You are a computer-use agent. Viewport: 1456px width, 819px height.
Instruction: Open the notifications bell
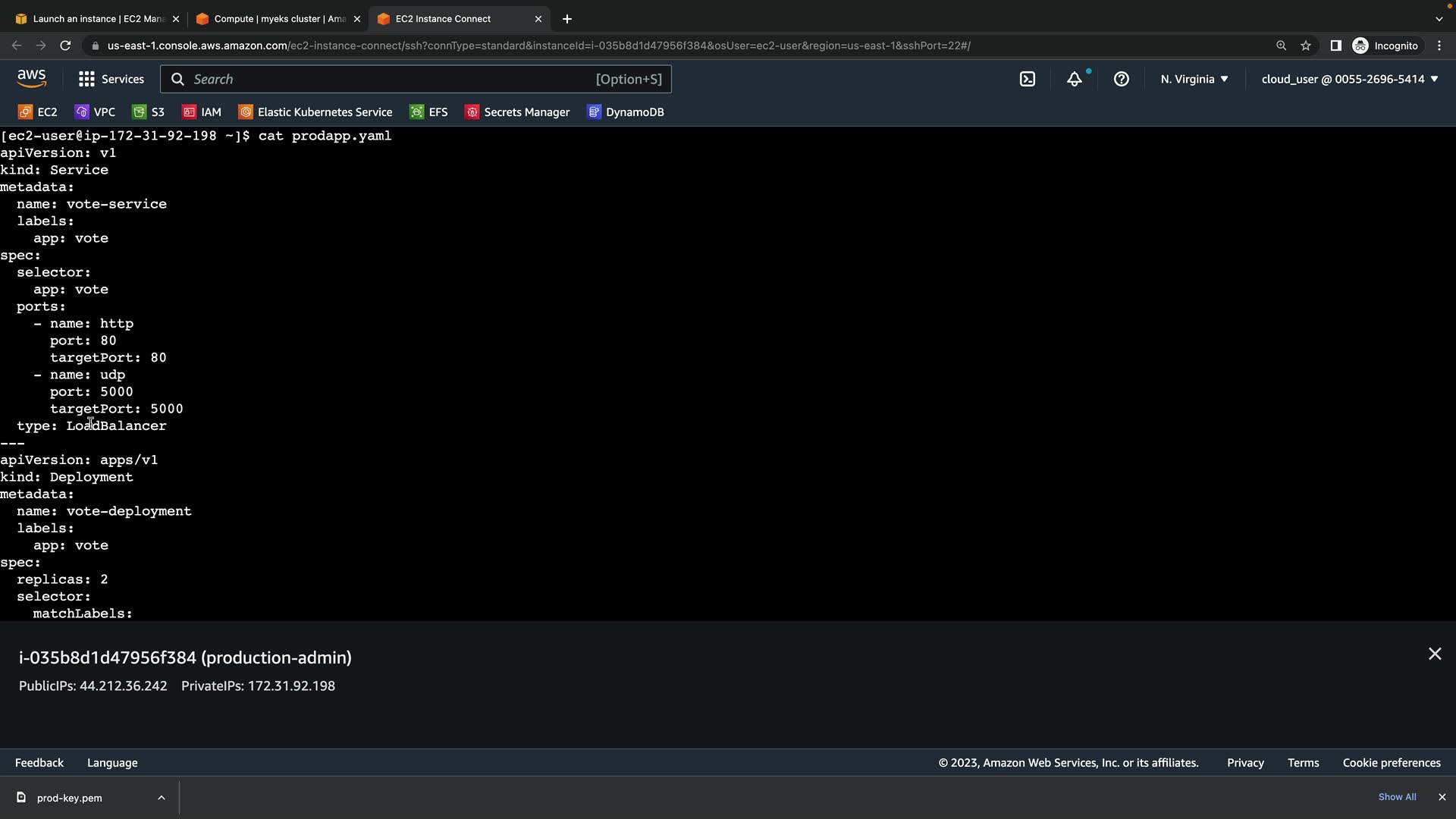[1075, 79]
